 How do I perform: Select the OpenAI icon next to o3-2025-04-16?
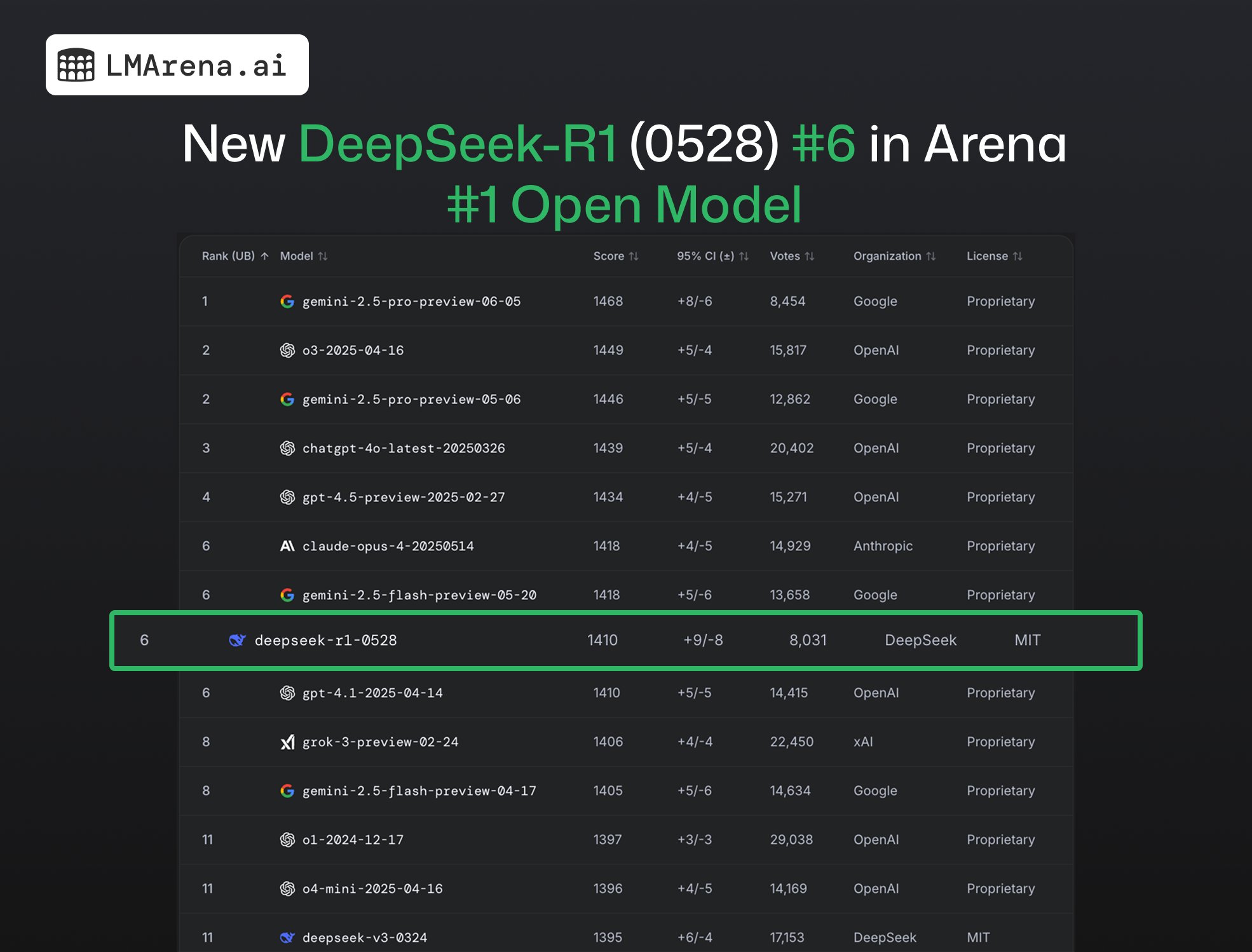[287, 350]
